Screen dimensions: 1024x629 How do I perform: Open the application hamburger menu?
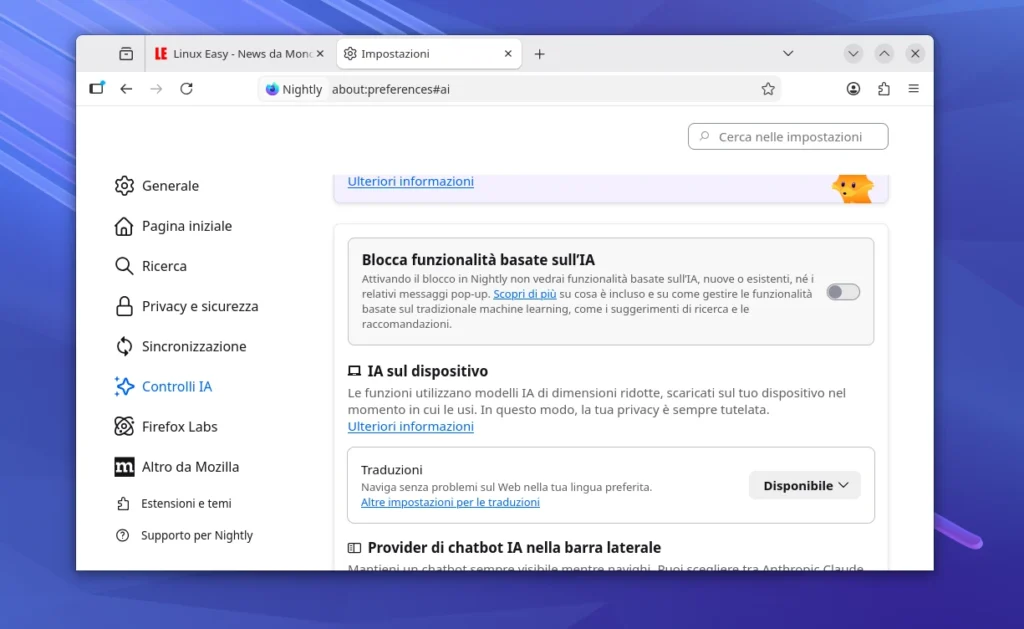point(913,88)
